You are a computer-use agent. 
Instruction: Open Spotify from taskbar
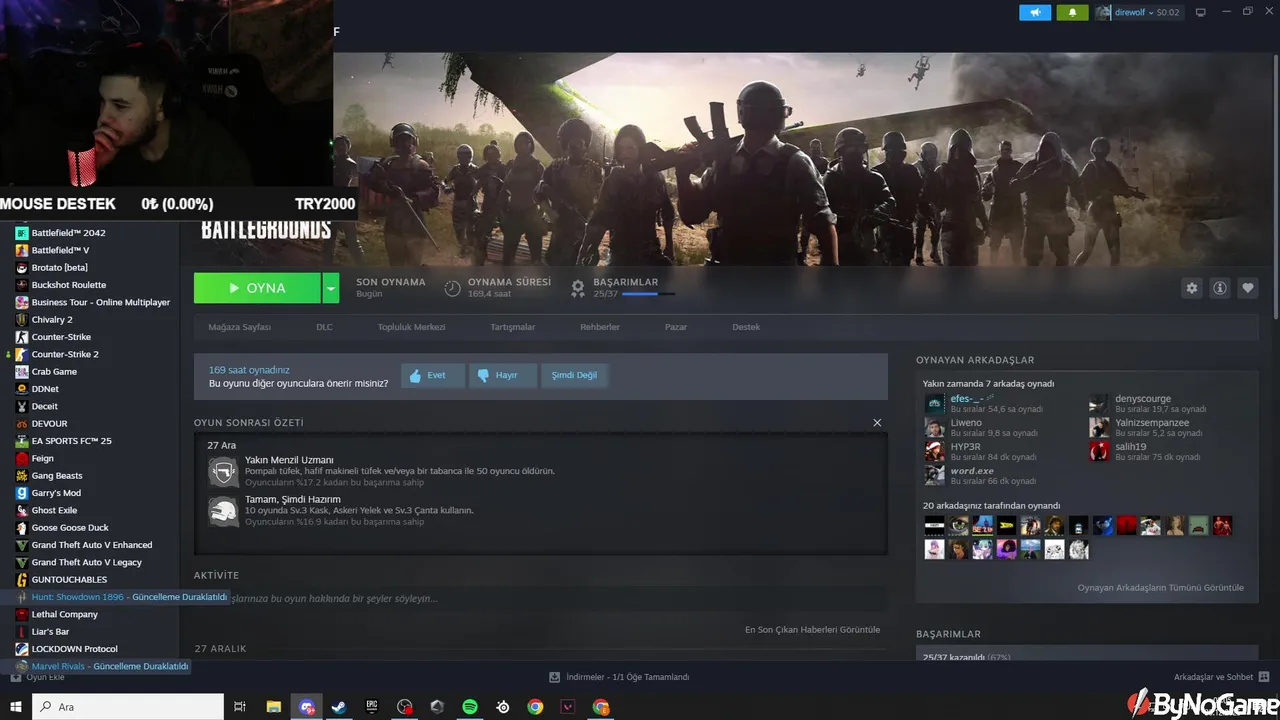point(470,707)
